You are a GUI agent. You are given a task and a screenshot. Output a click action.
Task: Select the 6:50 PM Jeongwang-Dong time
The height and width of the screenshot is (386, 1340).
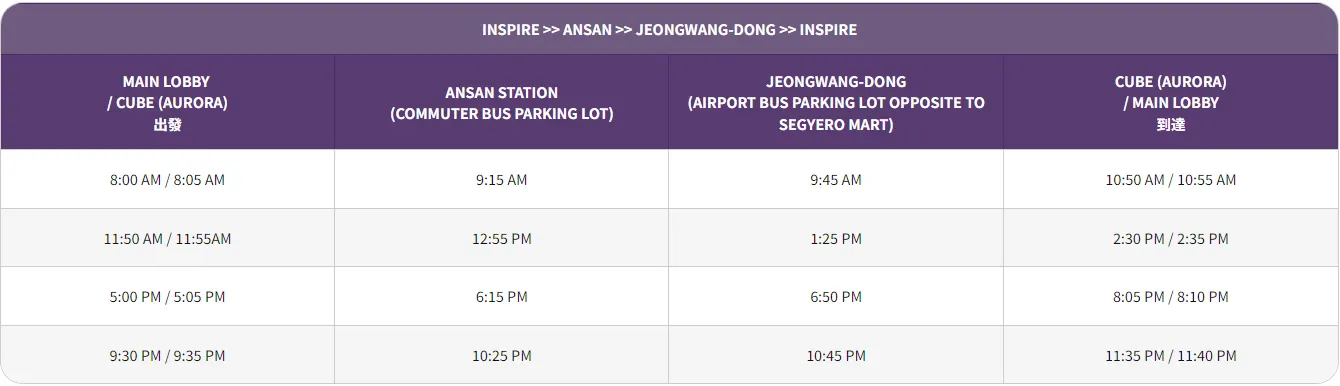pyautogui.click(x=836, y=297)
